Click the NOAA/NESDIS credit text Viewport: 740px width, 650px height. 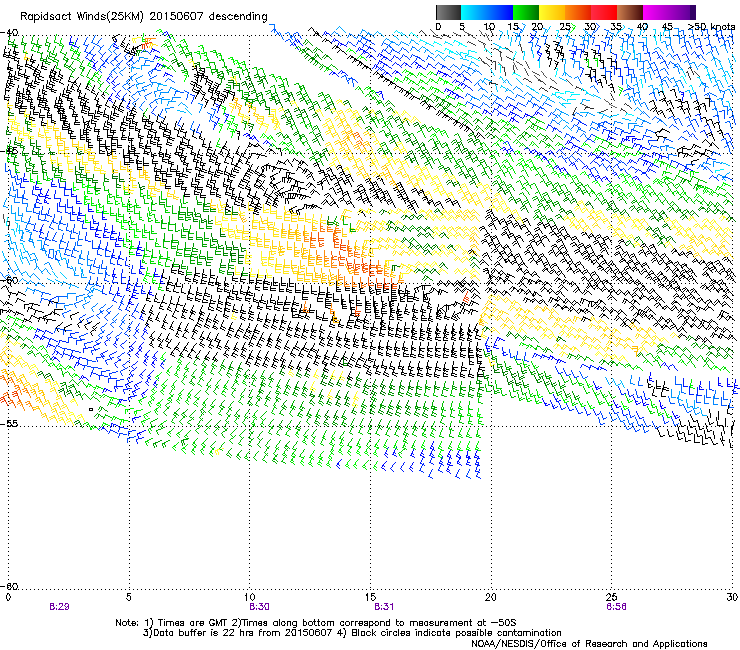[x=589, y=643]
